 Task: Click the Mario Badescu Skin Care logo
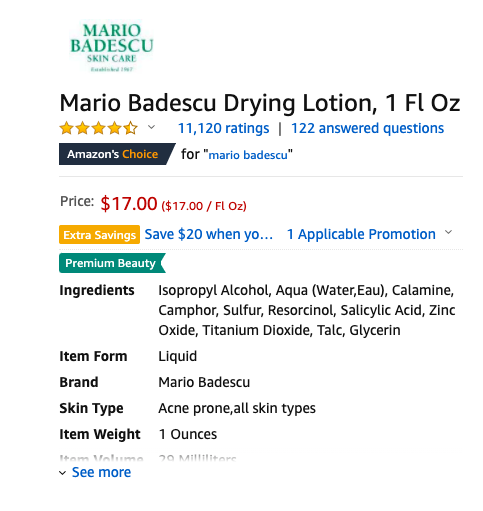(x=112, y=47)
